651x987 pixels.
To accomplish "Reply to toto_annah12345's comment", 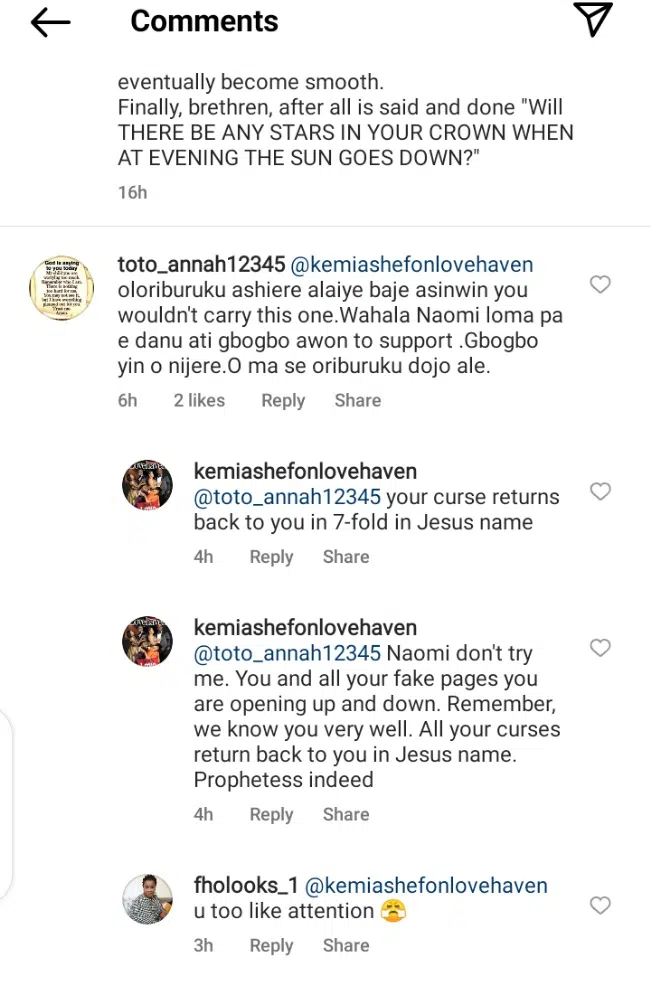I will pos(283,400).
